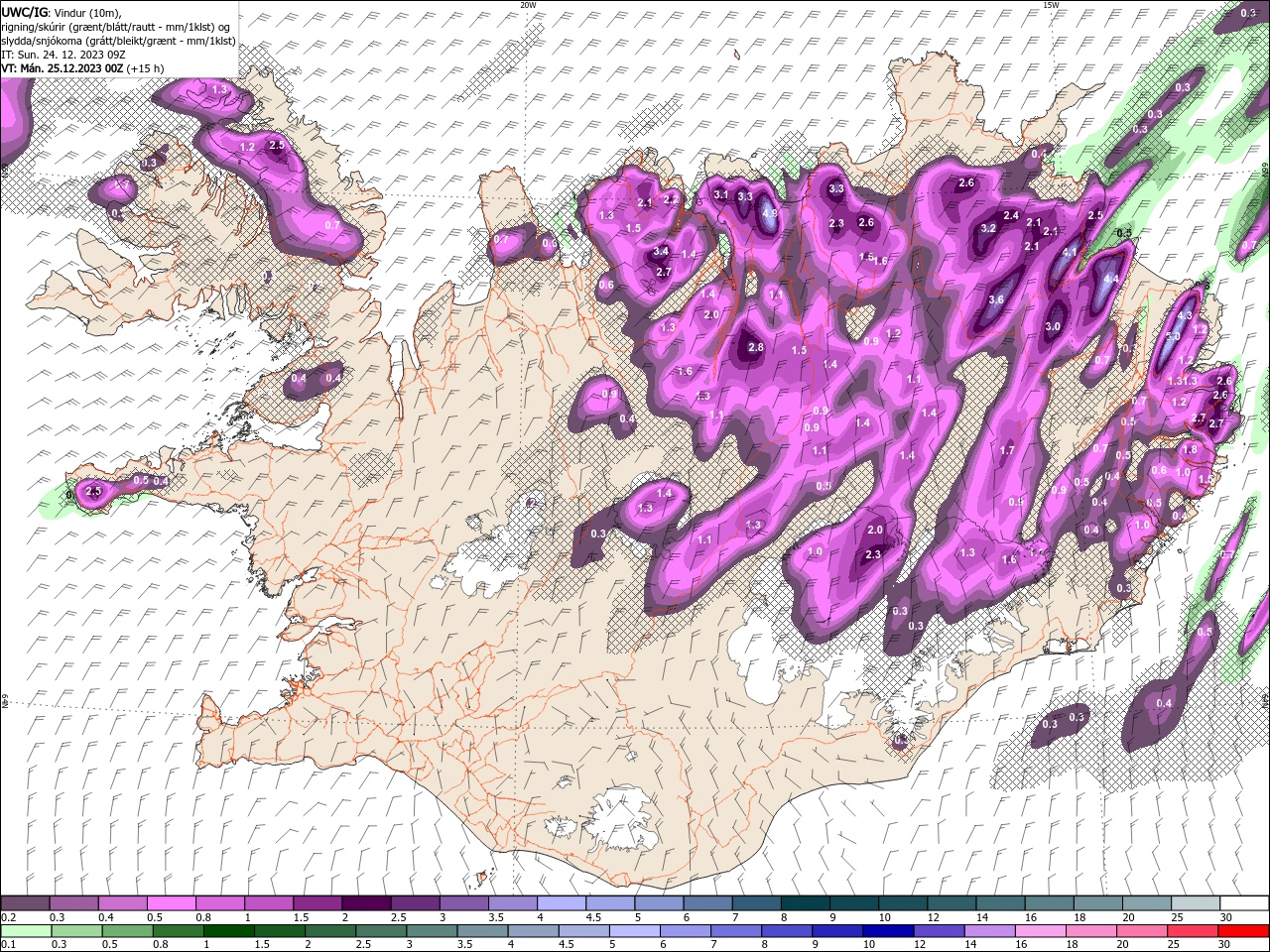Image resolution: width=1270 pixels, height=952 pixels.
Task: Click the 1.8 snowfall value on the map
Action: click(1191, 448)
